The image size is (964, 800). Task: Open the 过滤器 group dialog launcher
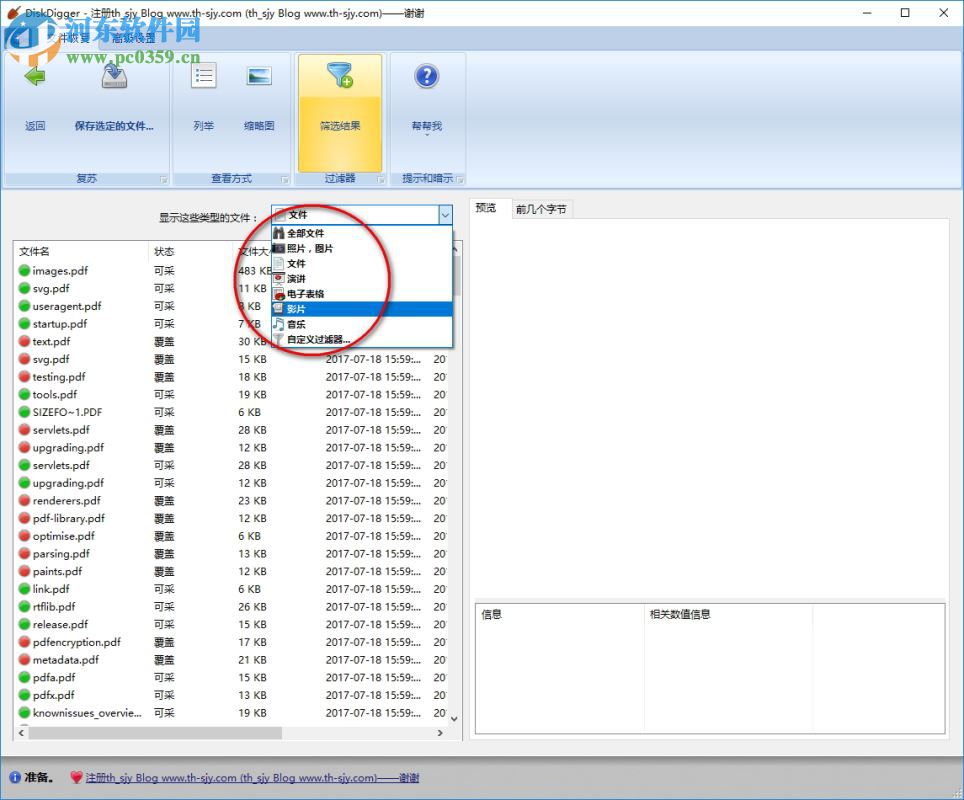[381, 180]
